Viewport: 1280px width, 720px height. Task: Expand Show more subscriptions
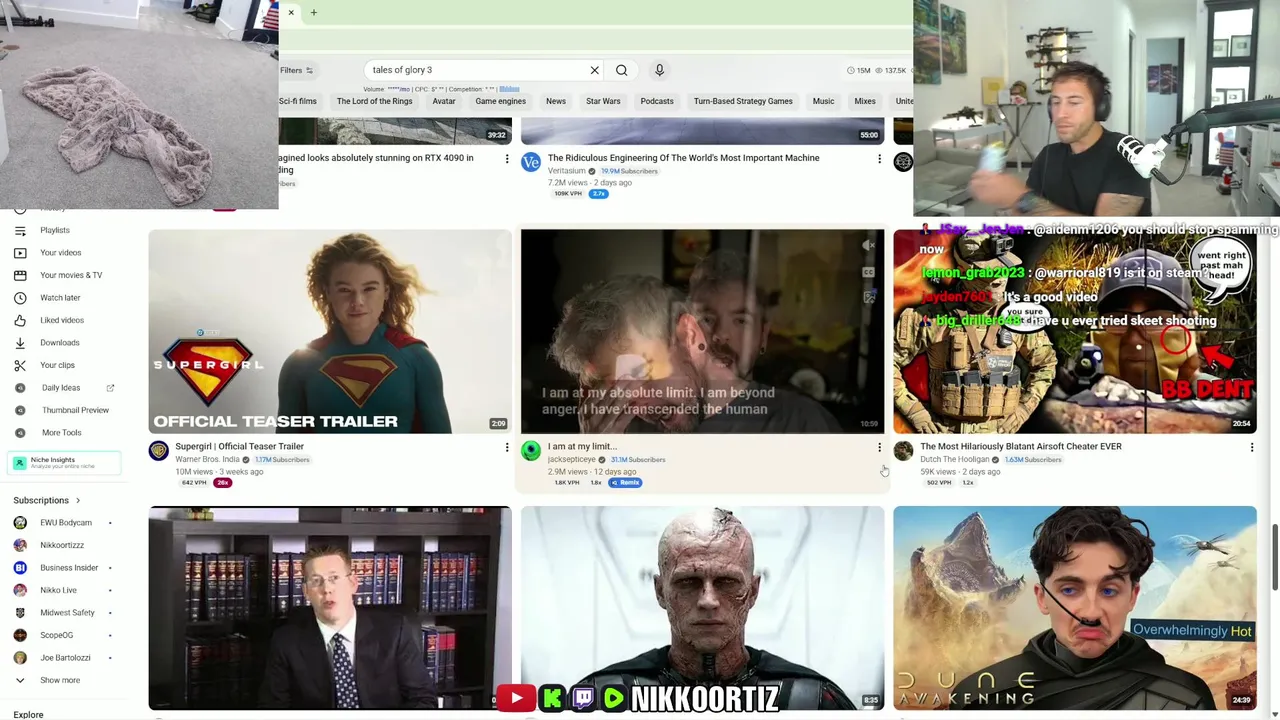coord(60,680)
